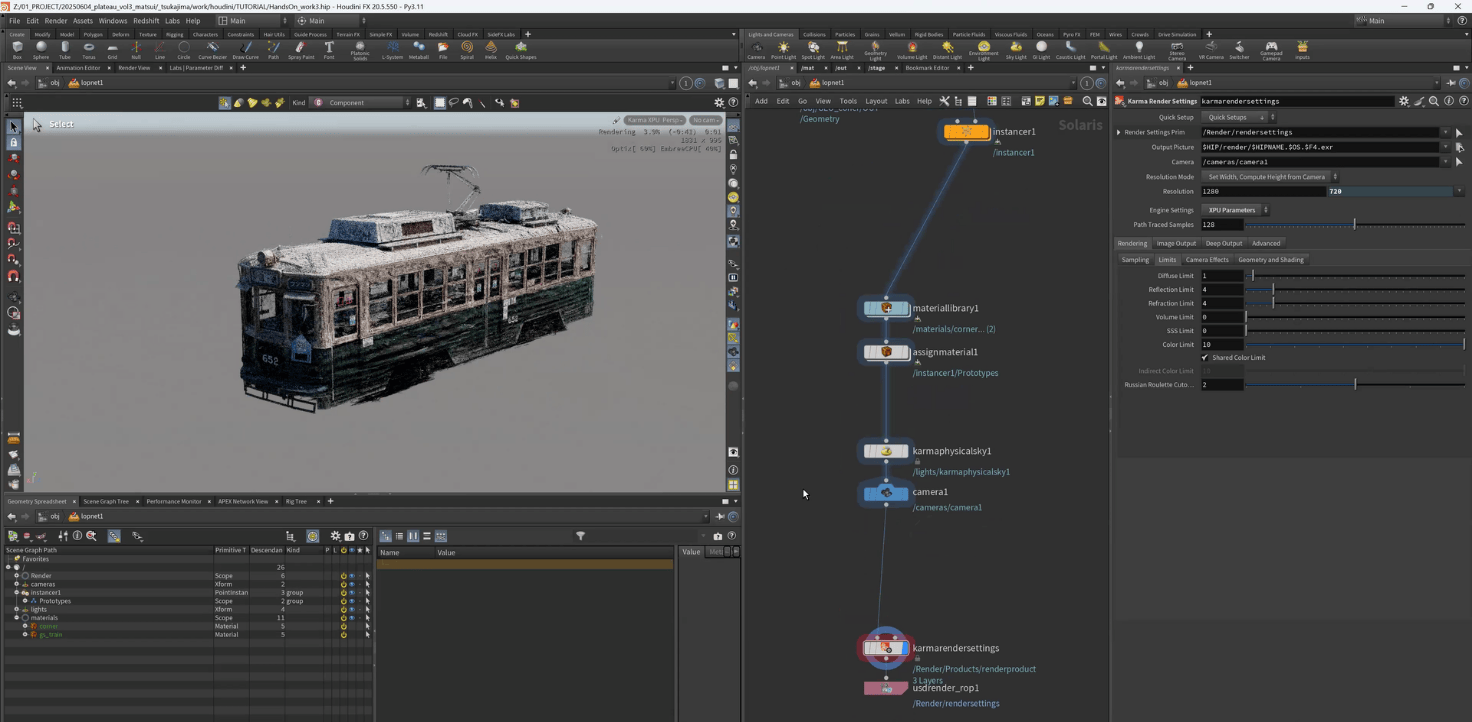Viewport: 1472px width, 722px height.
Task: Select the materiallibrary1 node in the network
Action: pyautogui.click(x=886, y=309)
